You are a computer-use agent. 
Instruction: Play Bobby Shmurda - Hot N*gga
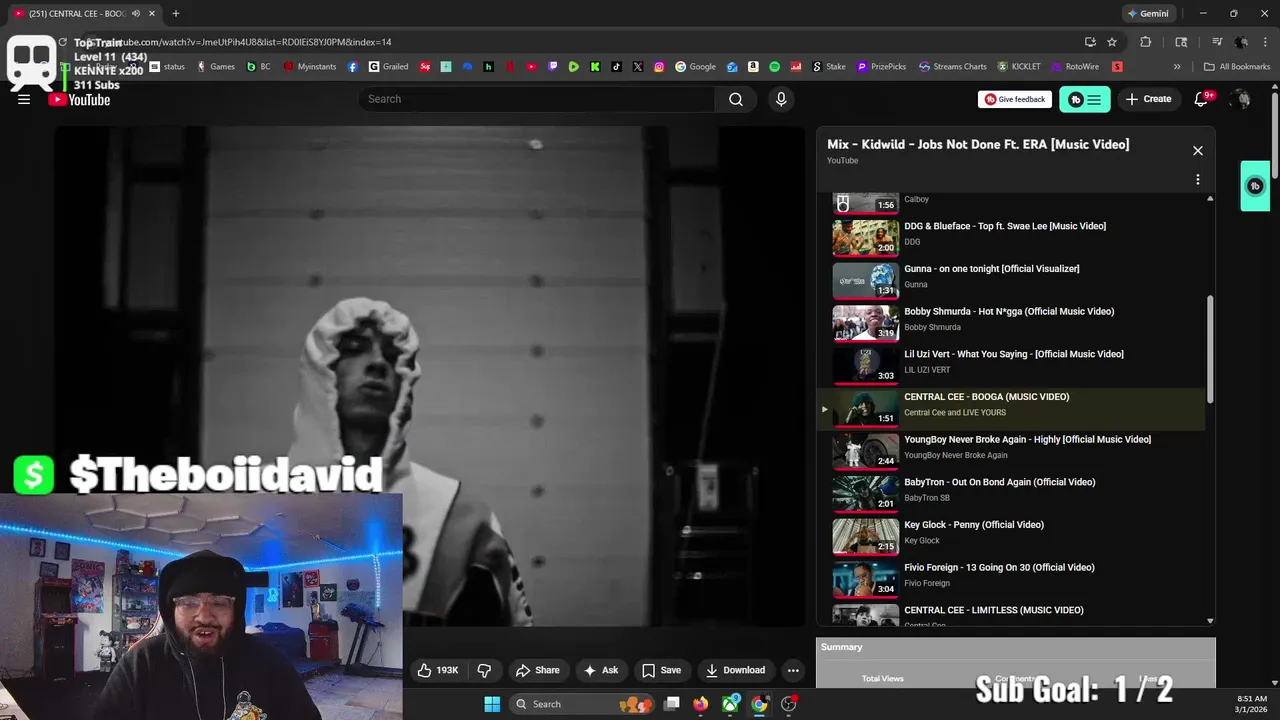(1012, 324)
